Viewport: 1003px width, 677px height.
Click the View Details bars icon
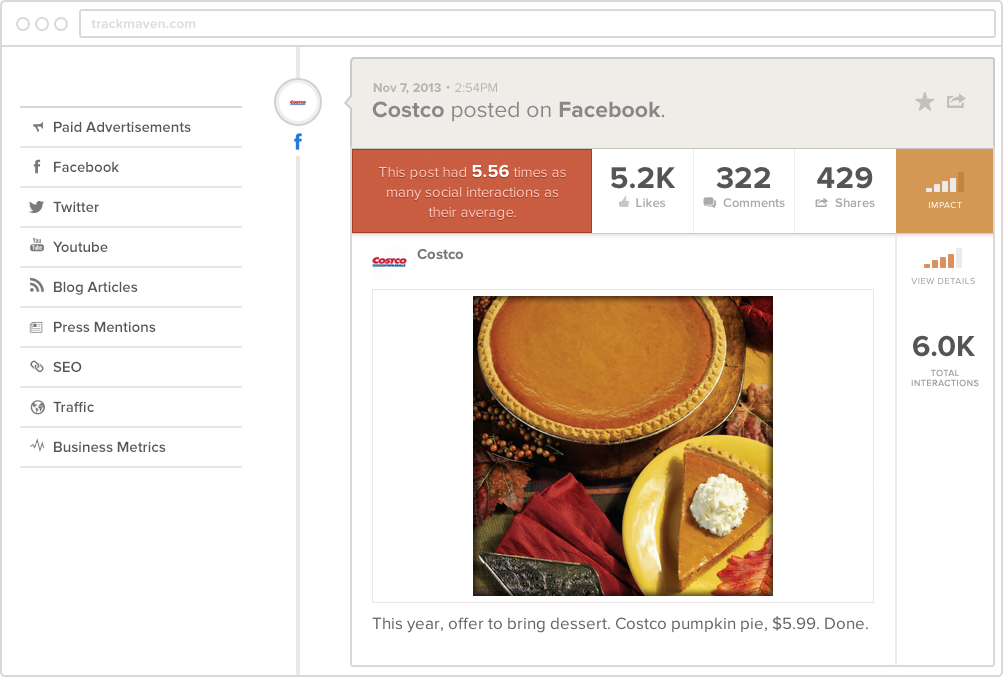(x=943, y=259)
